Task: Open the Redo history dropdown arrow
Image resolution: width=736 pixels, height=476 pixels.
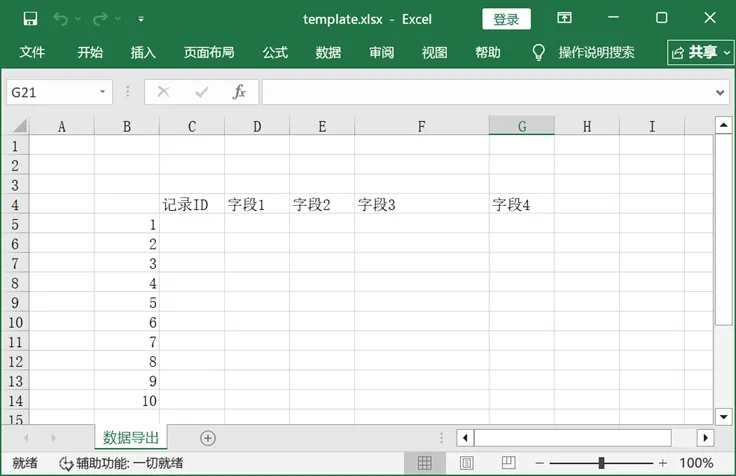Action: coord(118,19)
